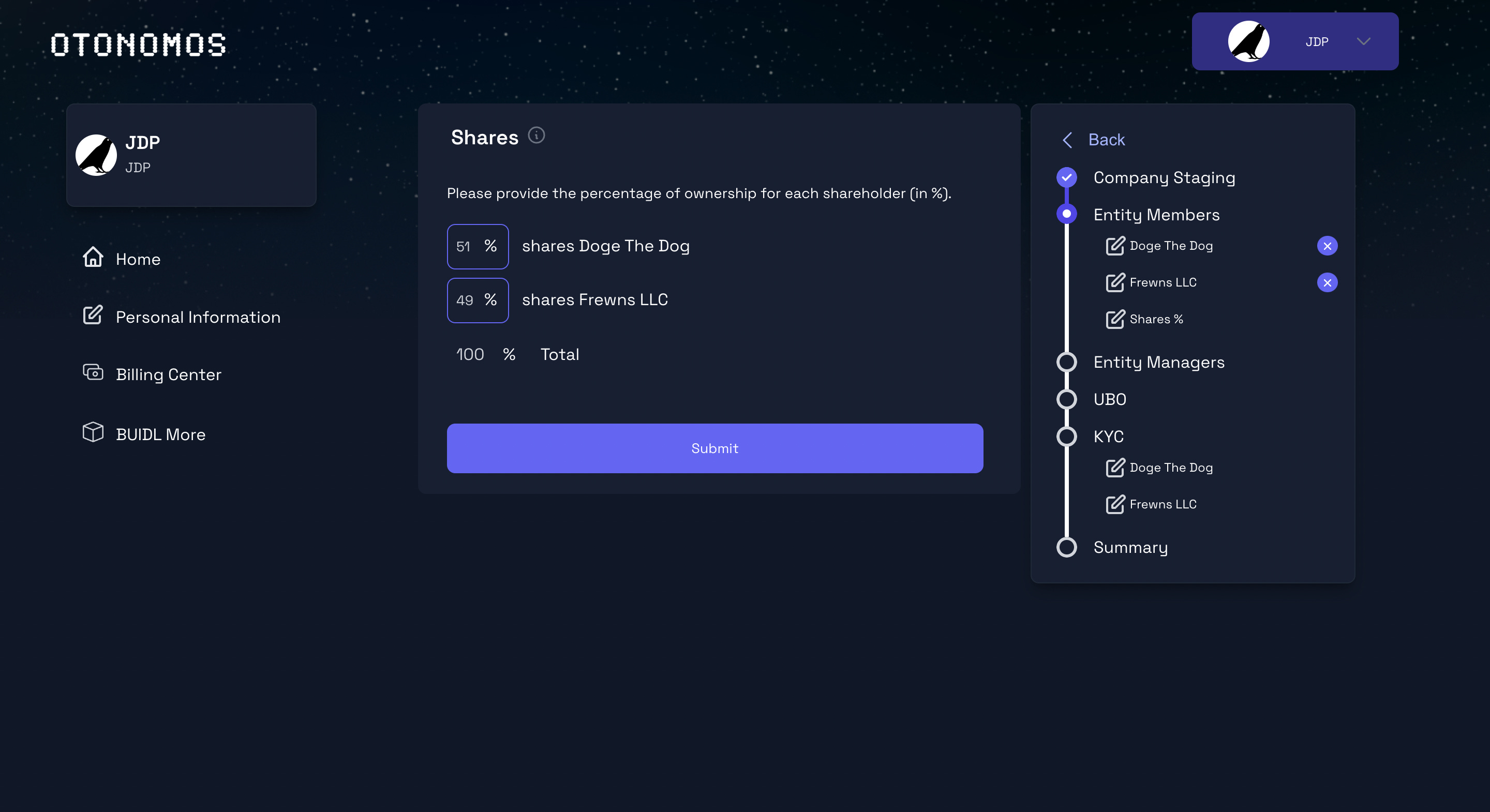Click the BUIDL More cube icon

pos(93,432)
